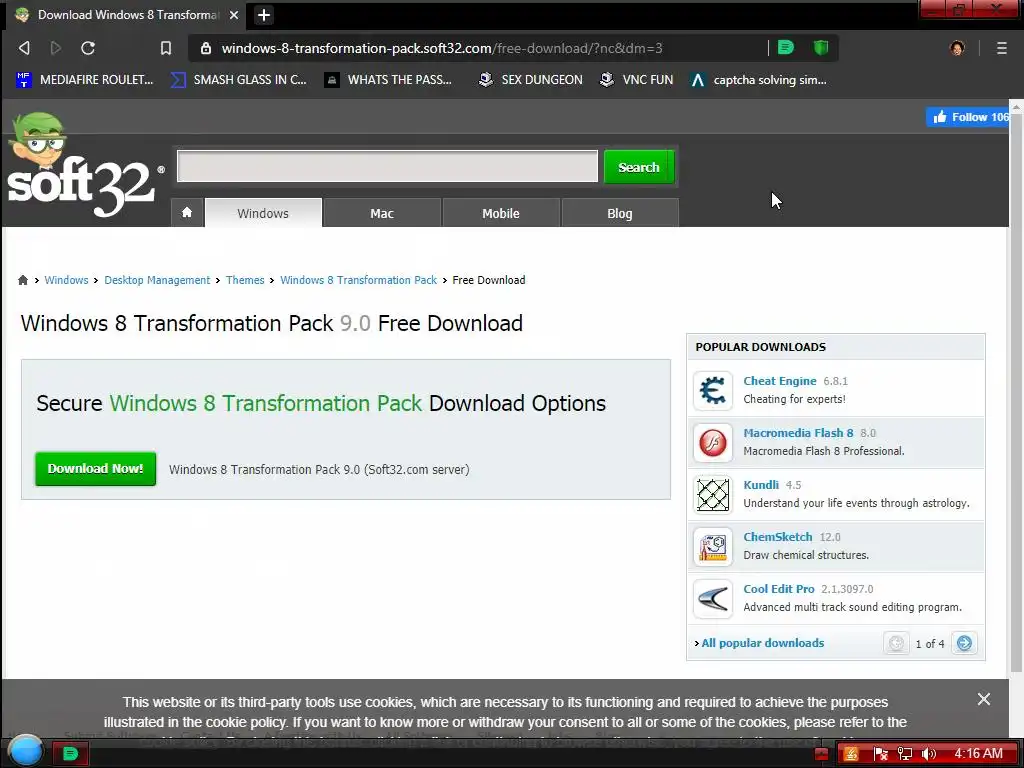This screenshot has width=1024, height=768.
Task: Open the VNC FUN bookmark
Action: pyautogui.click(x=637, y=80)
